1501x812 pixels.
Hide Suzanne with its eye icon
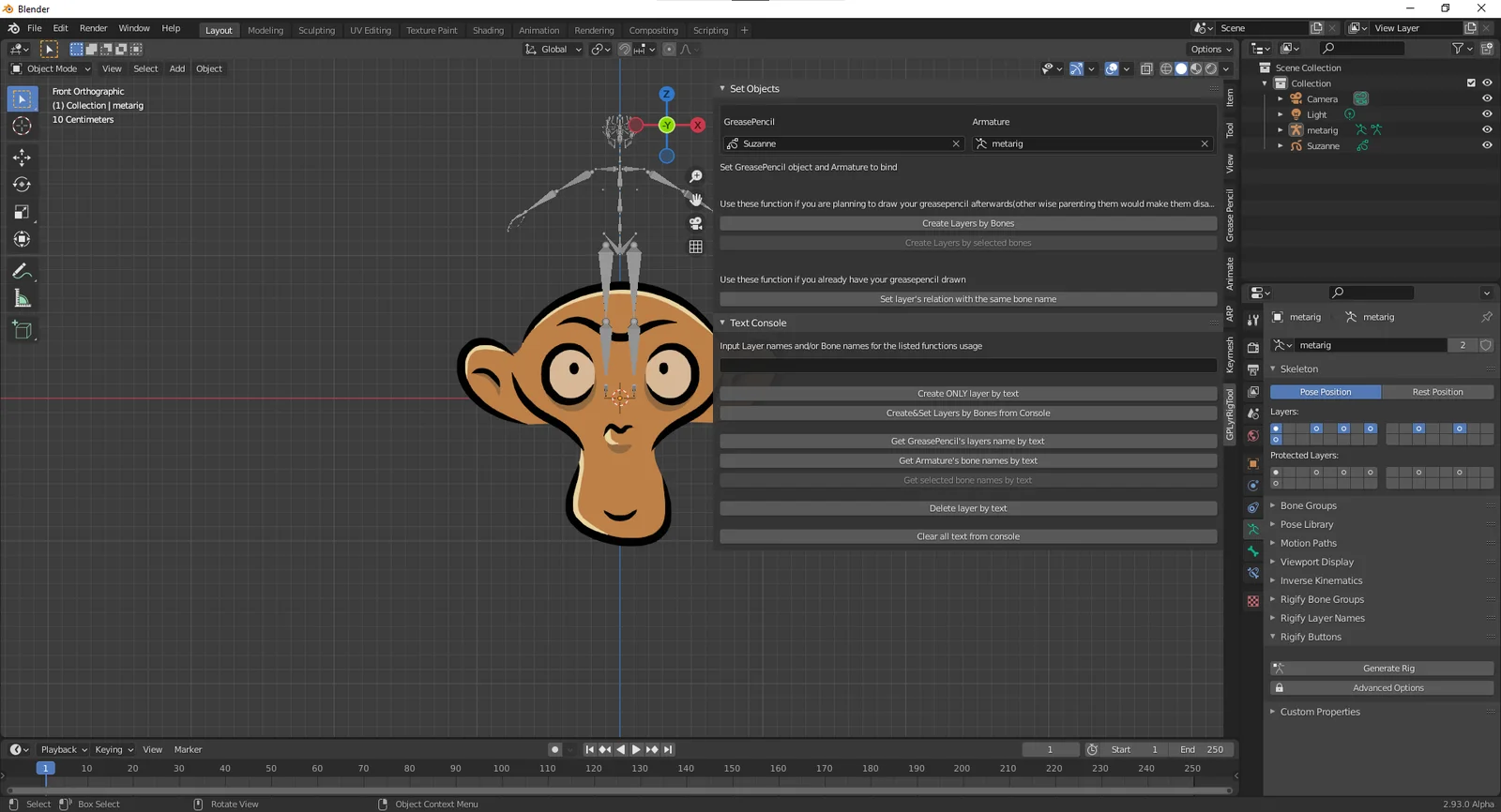[x=1487, y=146]
